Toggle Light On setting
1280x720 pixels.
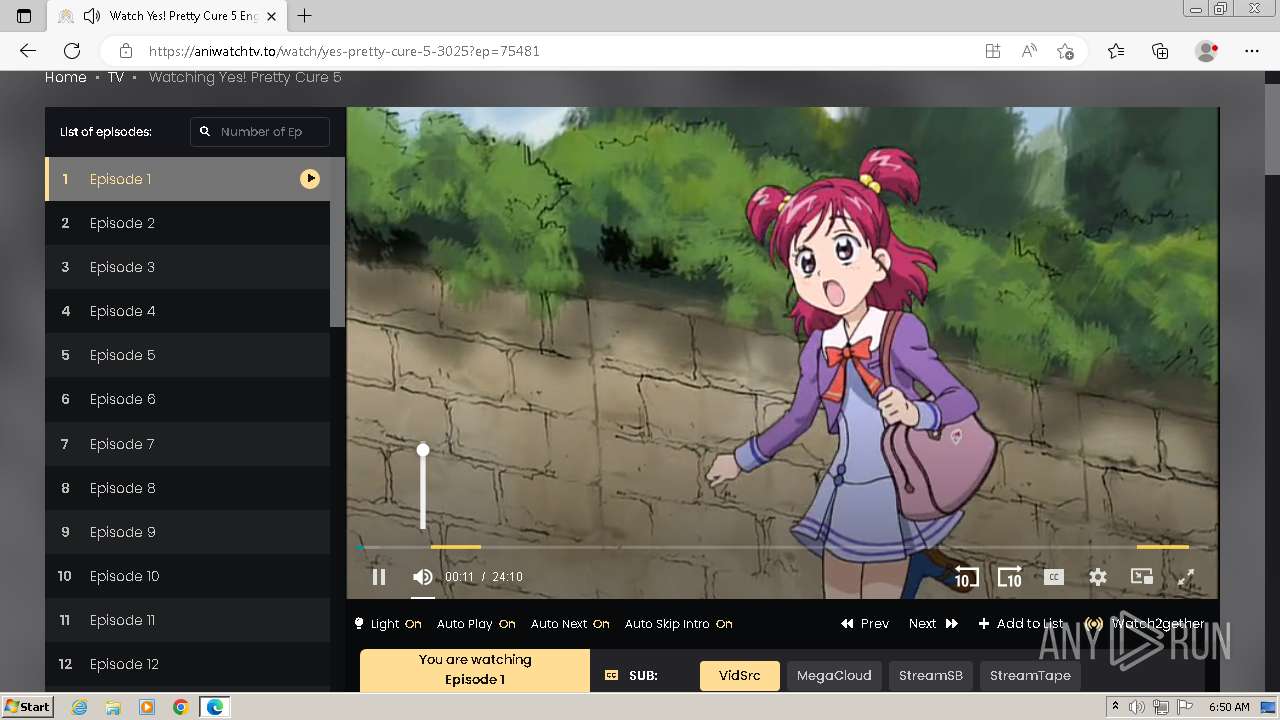(x=388, y=624)
